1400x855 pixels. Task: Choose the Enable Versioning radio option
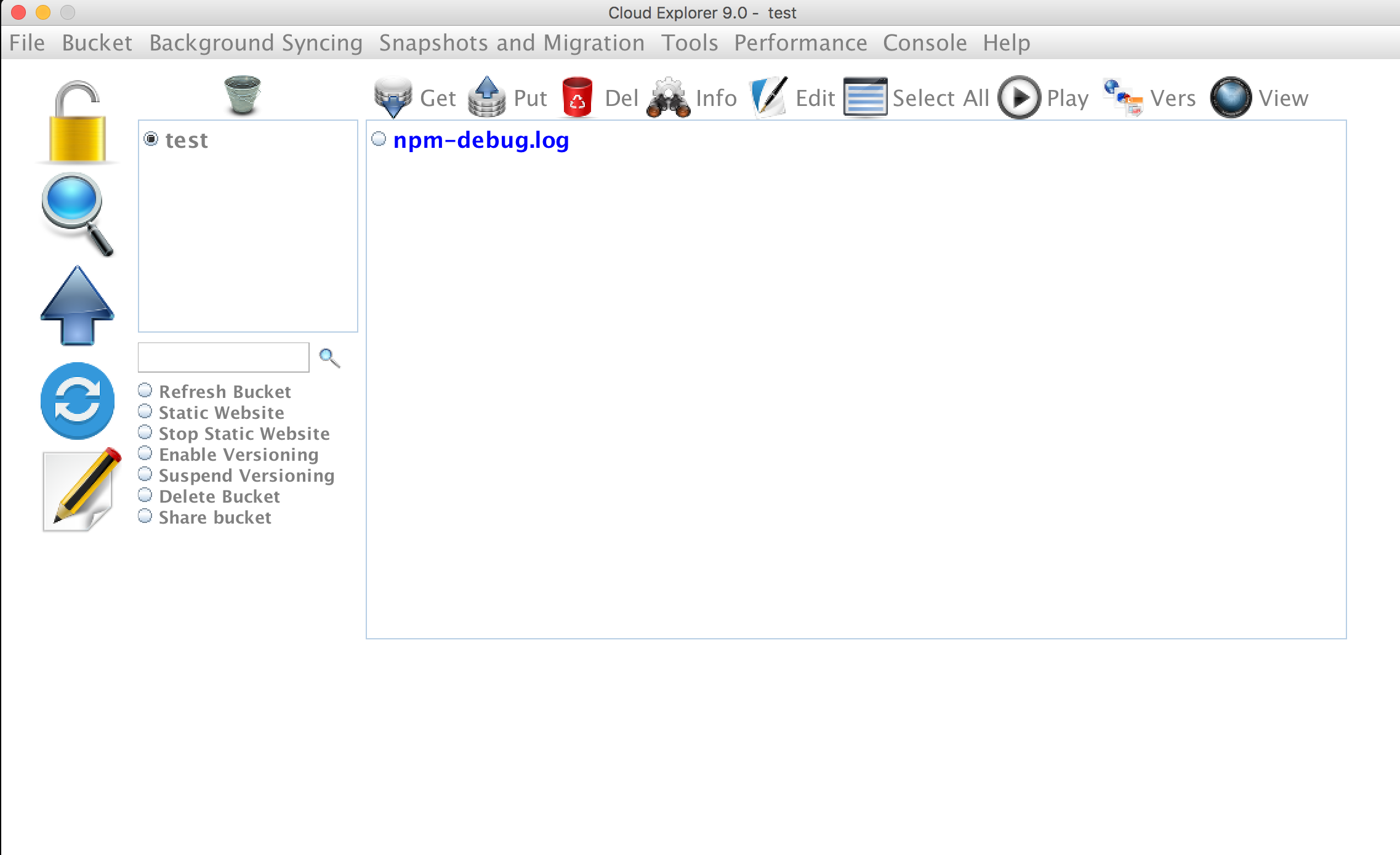coord(145,454)
